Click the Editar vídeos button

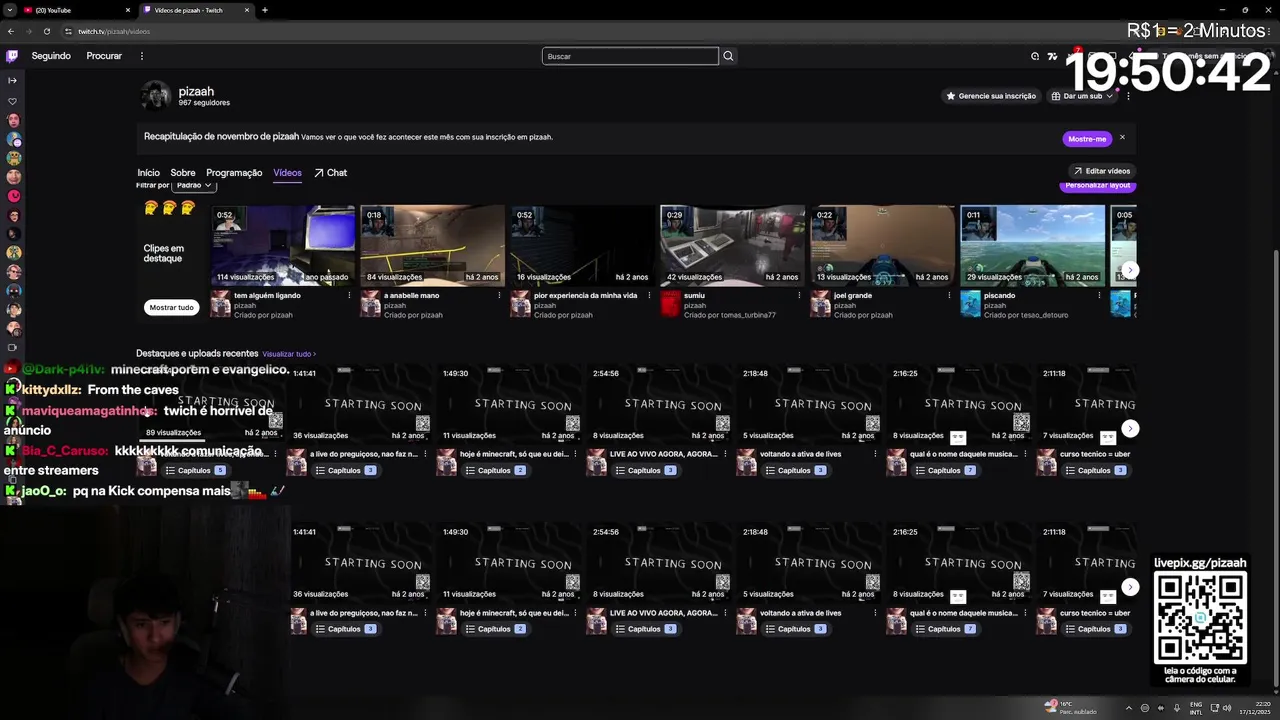click(x=1101, y=171)
